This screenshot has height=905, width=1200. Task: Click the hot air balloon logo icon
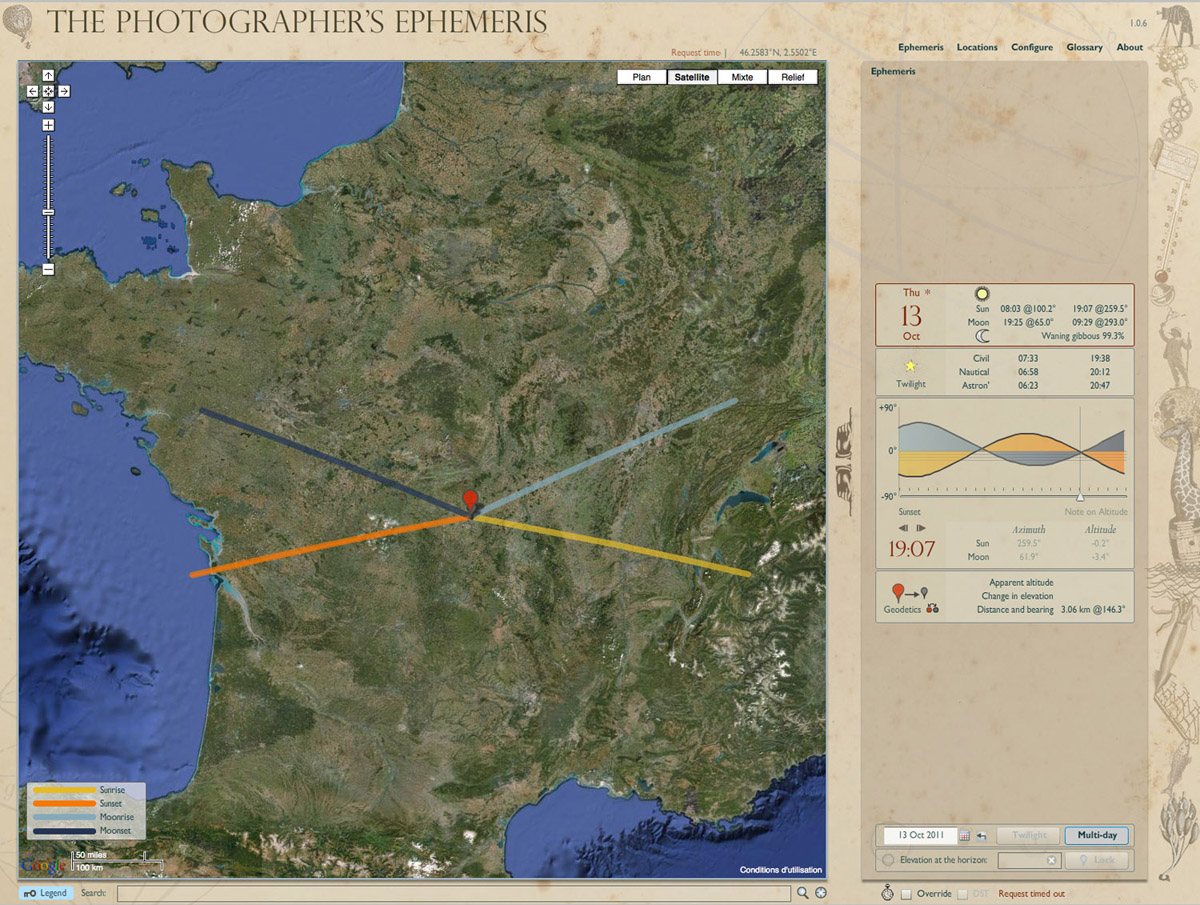(x=20, y=25)
